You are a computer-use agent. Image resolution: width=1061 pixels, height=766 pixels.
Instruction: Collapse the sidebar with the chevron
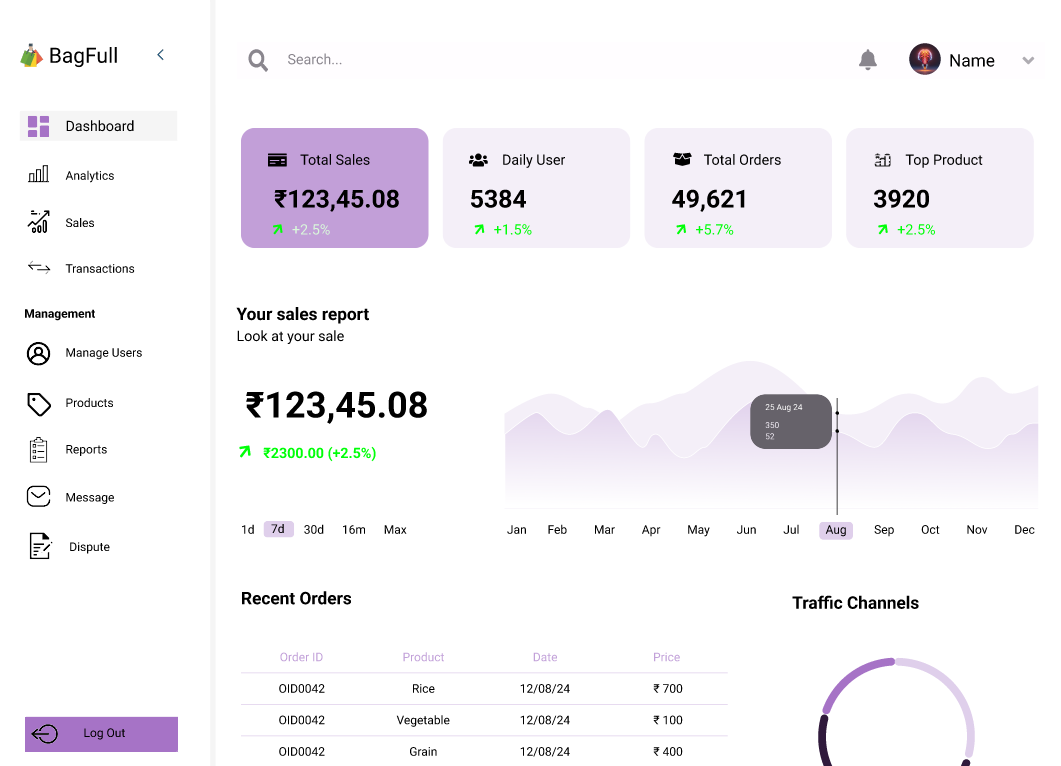click(x=160, y=55)
